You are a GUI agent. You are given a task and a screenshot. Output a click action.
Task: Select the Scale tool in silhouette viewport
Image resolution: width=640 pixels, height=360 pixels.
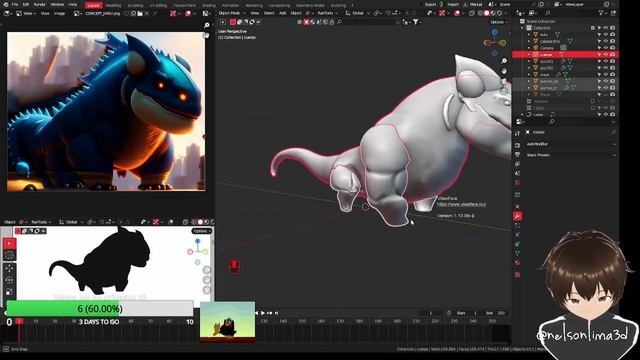9,292
